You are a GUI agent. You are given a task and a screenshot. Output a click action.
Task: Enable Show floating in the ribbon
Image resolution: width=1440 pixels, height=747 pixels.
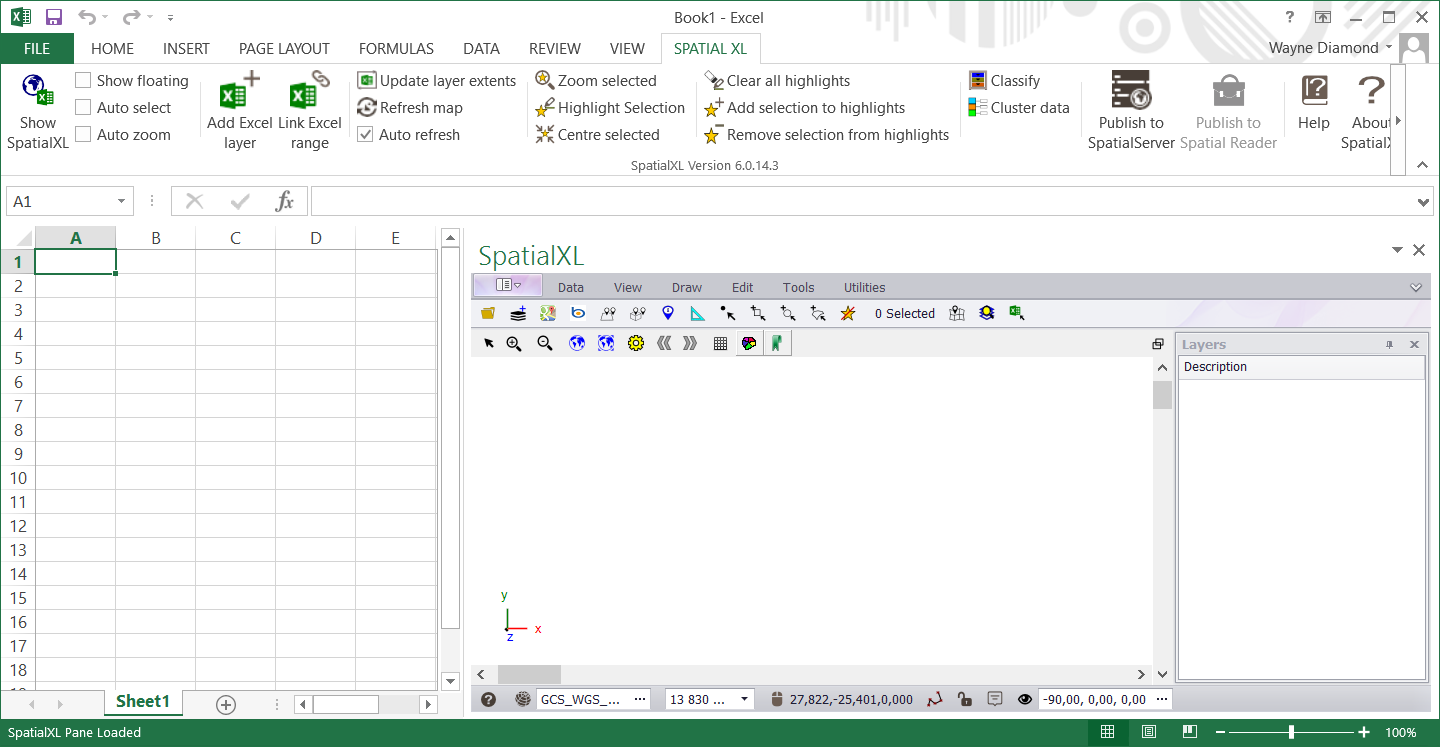pyautogui.click(x=82, y=80)
